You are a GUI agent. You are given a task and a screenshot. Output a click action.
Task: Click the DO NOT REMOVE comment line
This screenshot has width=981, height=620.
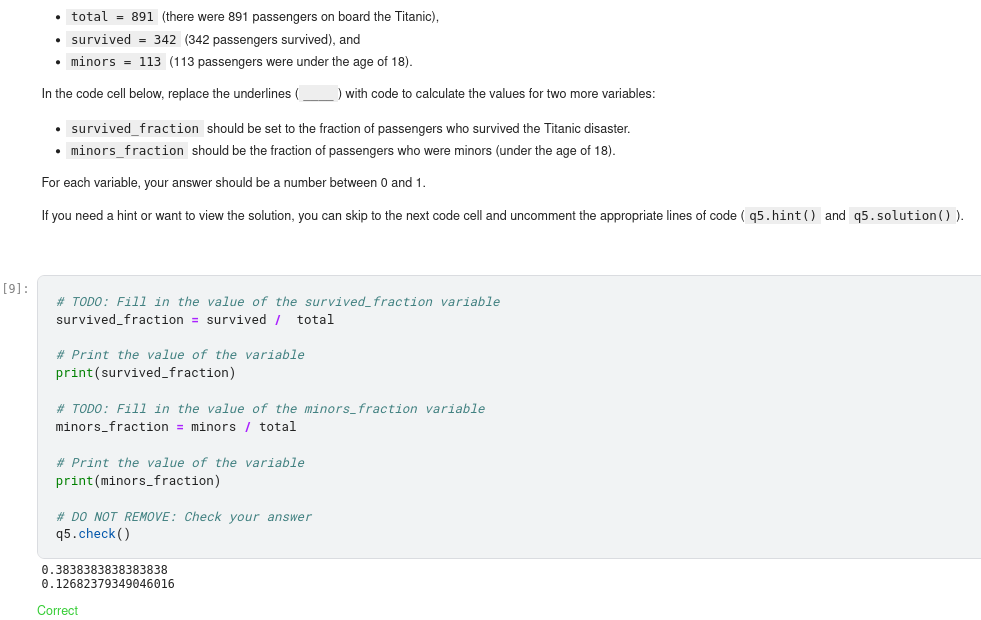click(184, 517)
